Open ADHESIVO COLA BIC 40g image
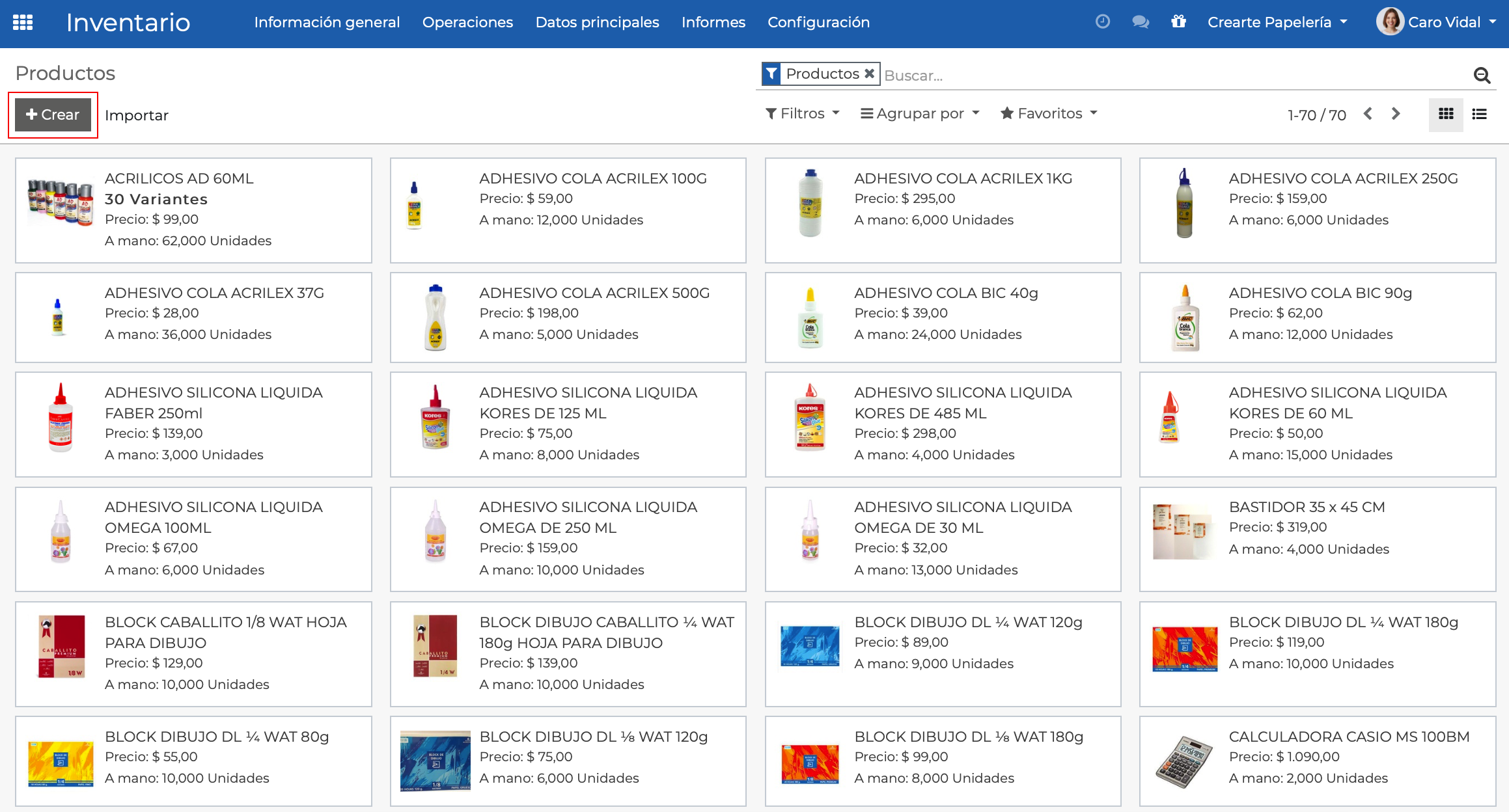The image size is (1509, 812). click(810, 317)
